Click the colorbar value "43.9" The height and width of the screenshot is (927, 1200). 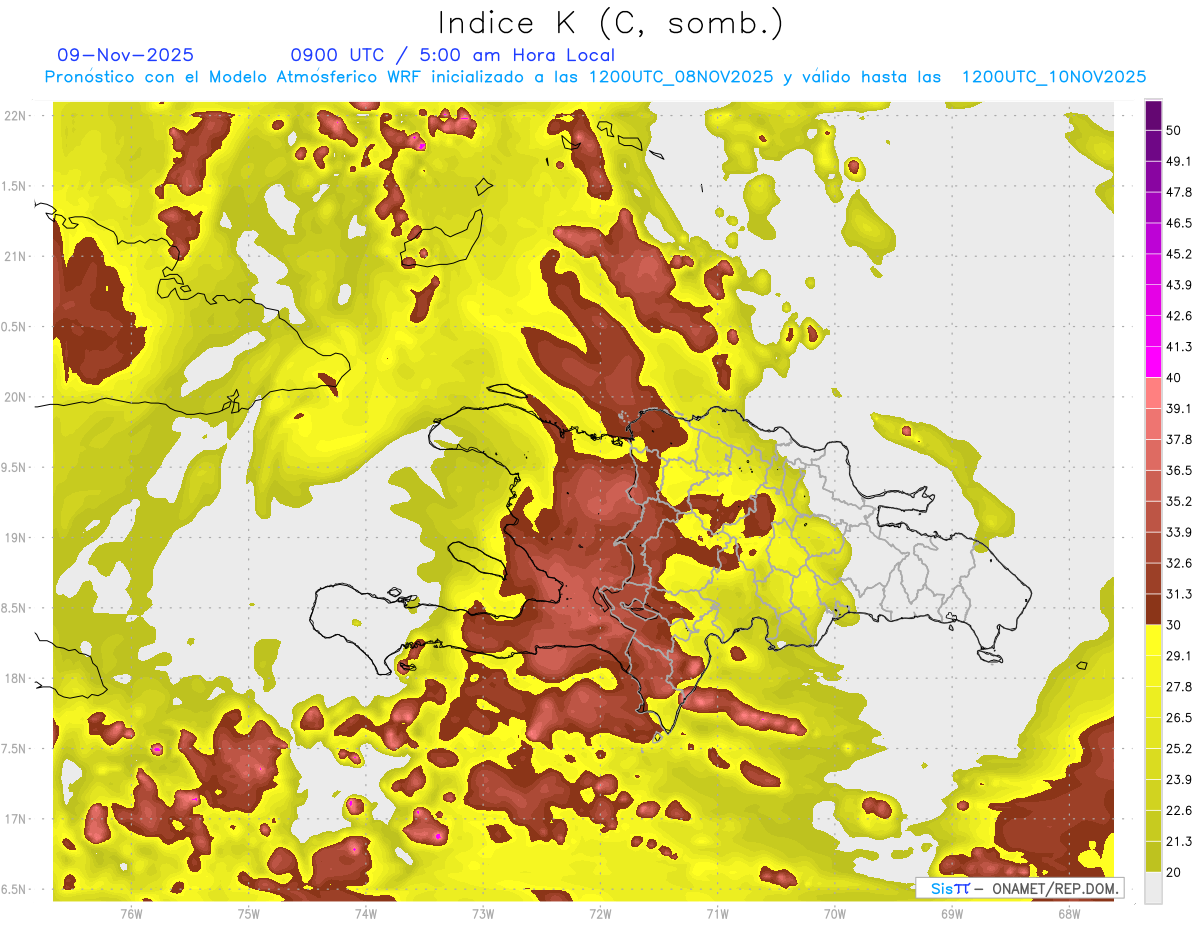pos(1179,285)
